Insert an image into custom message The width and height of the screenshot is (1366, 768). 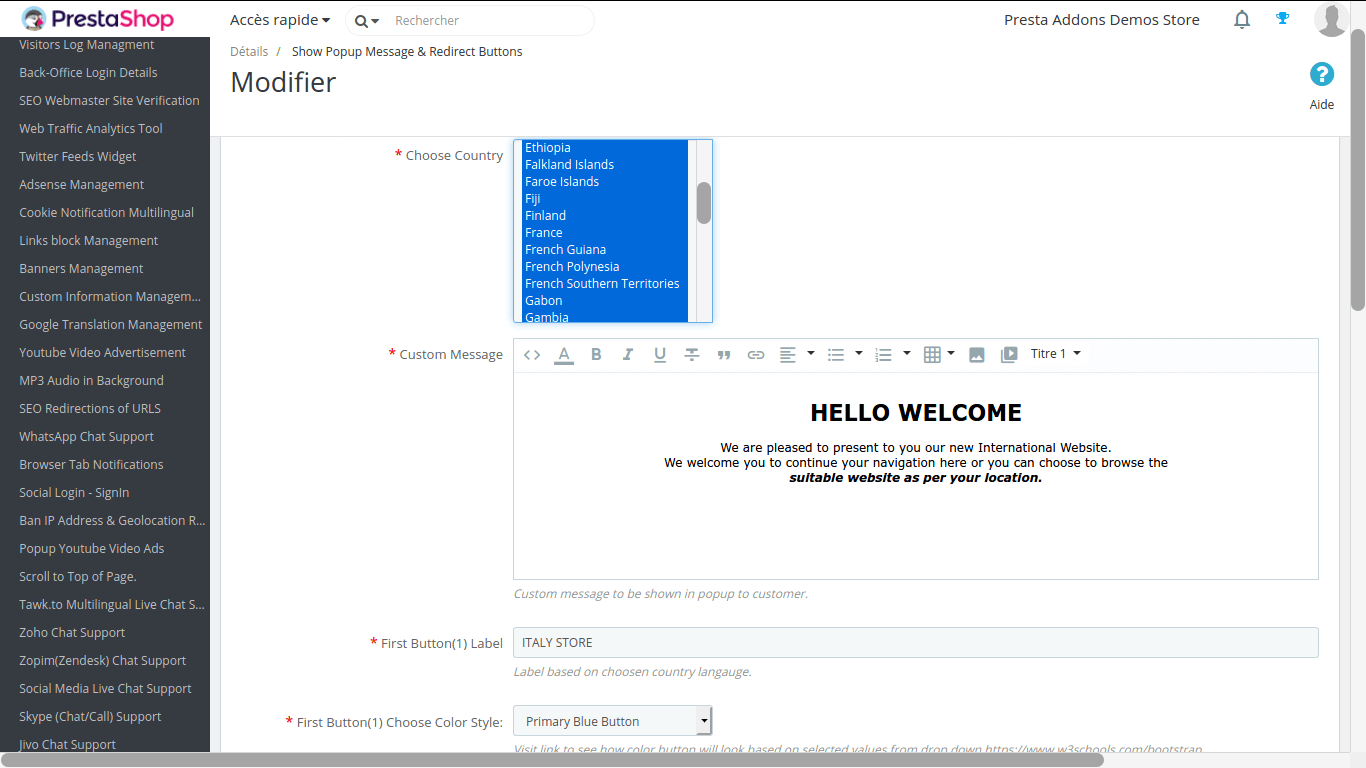977,355
